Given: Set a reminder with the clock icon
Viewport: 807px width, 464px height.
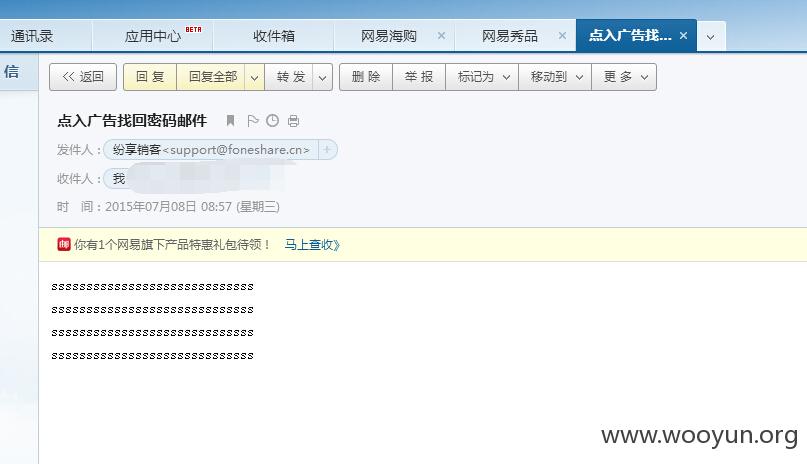Looking at the screenshot, I should coord(272,120).
